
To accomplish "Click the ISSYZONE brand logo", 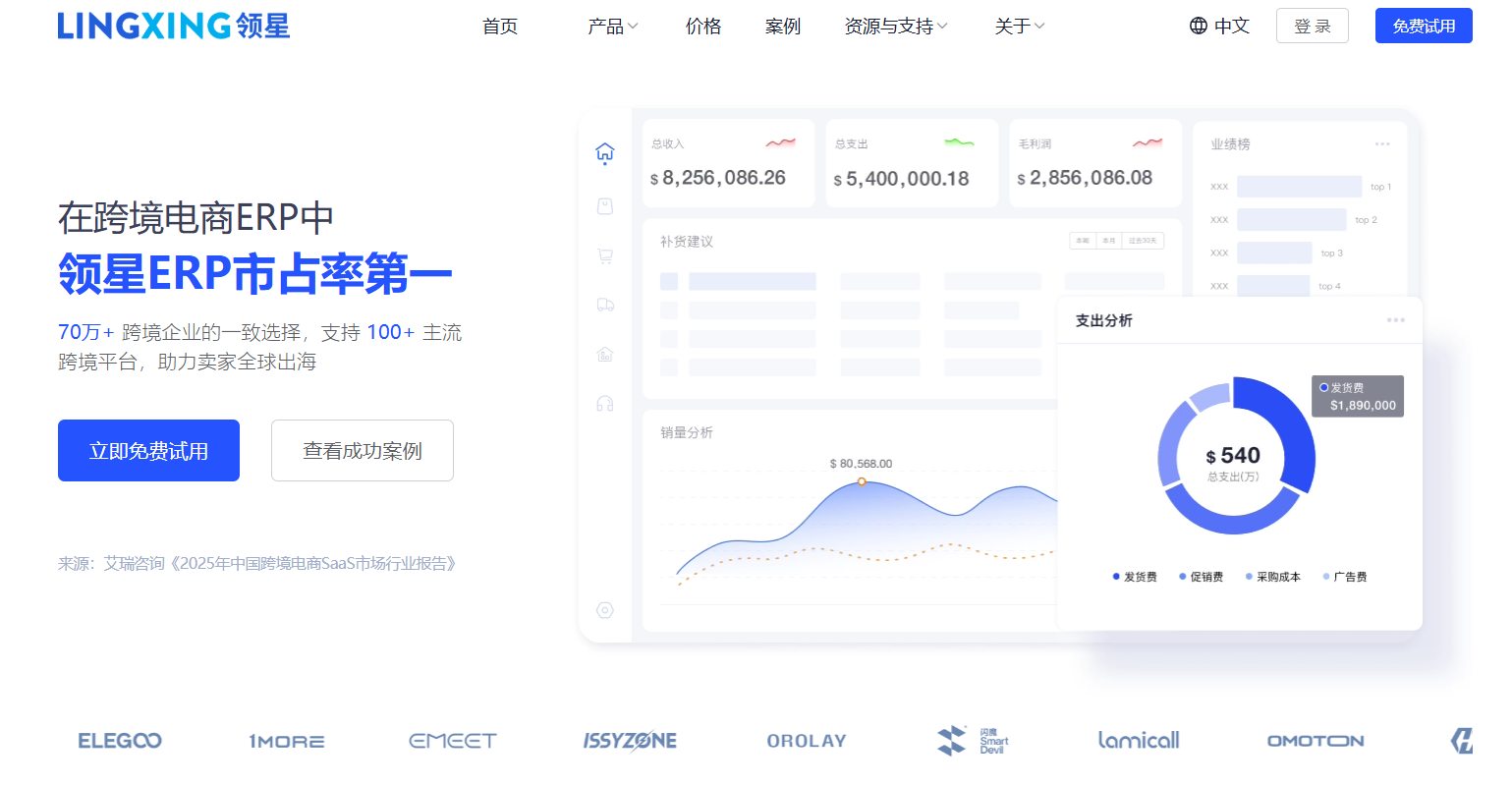I will coord(630,741).
